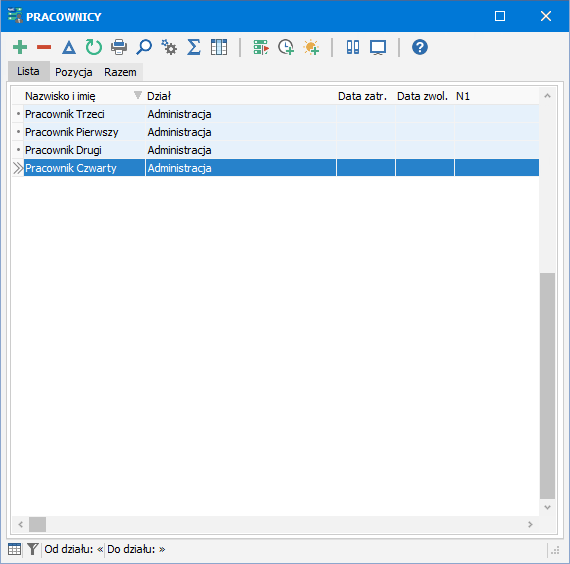Click the PRACOWNICY title bar app icon
Image resolution: width=570 pixels, height=564 pixels.
coord(15,16)
